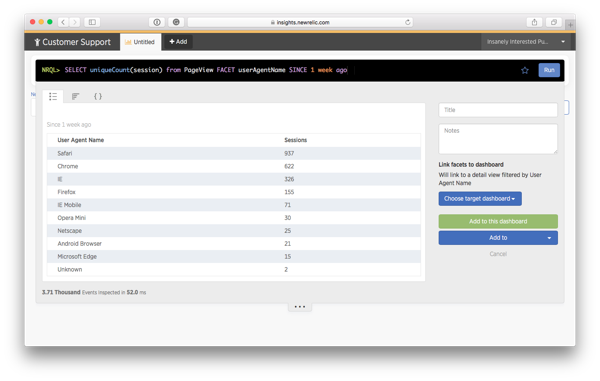Switch to the table list view icon
600x381 pixels.
pyautogui.click(x=53, y=96)
